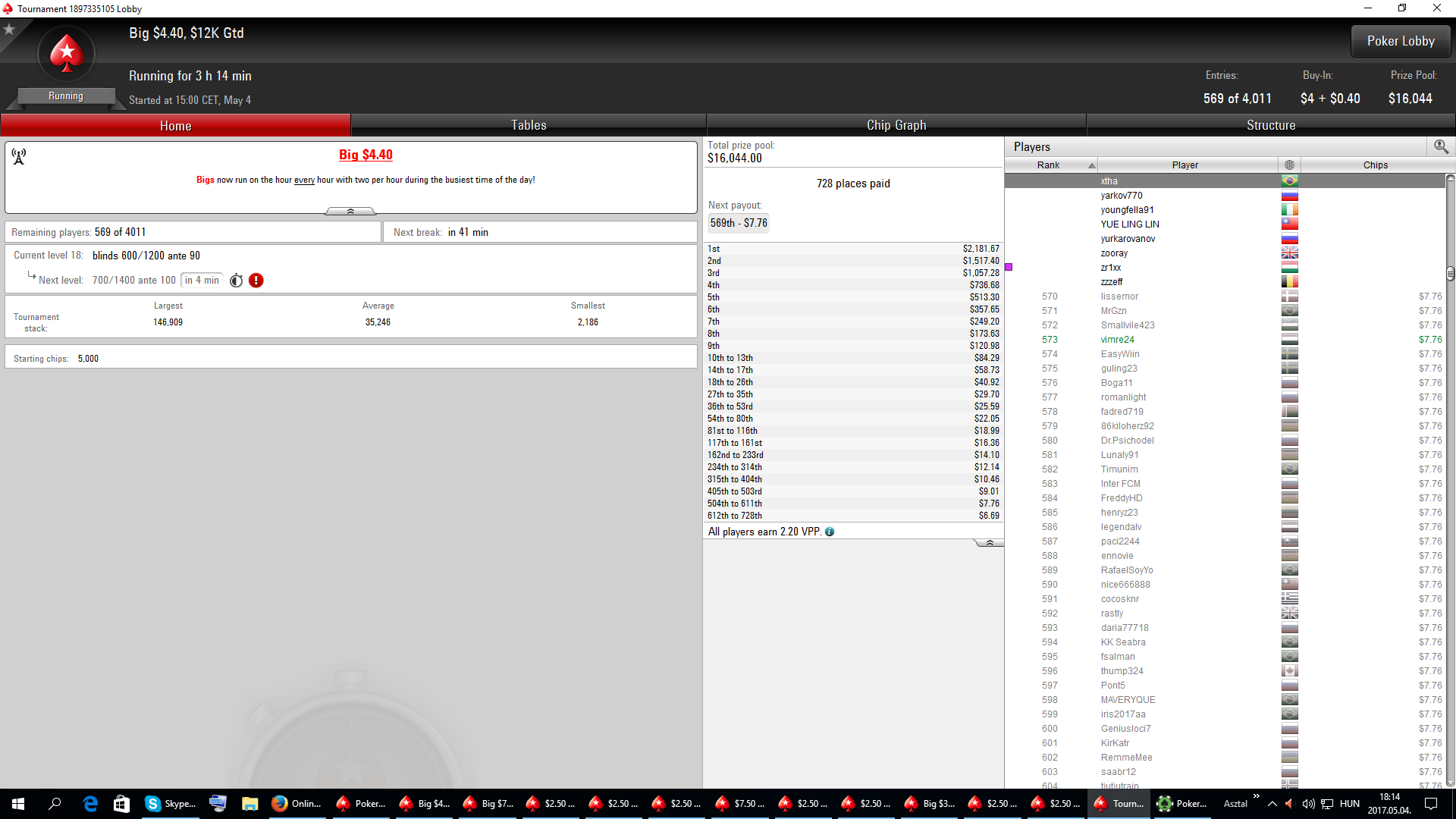Select player lissemor at rank 570
Viewport: 1456px width, 819px height.
[1225, 297]
